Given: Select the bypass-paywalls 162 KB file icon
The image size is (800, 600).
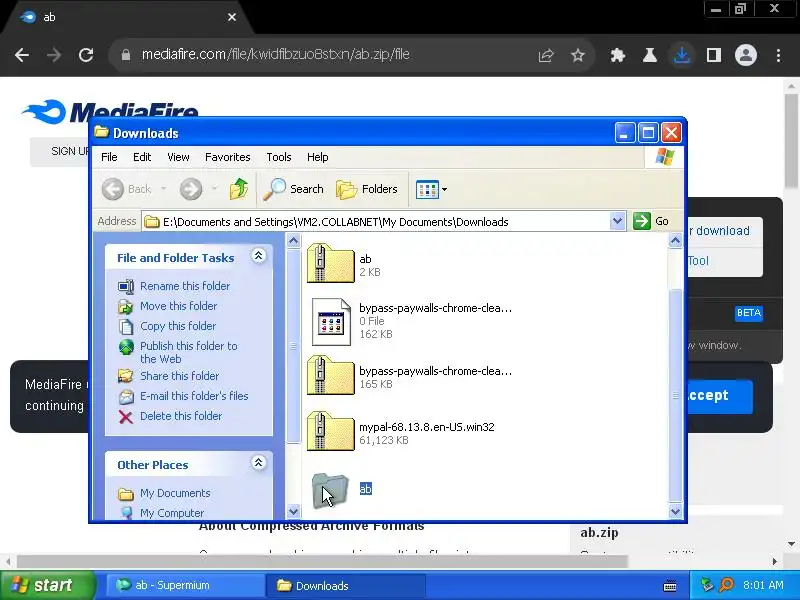Looking at the screenshot, I should click(x=331, y=321).
